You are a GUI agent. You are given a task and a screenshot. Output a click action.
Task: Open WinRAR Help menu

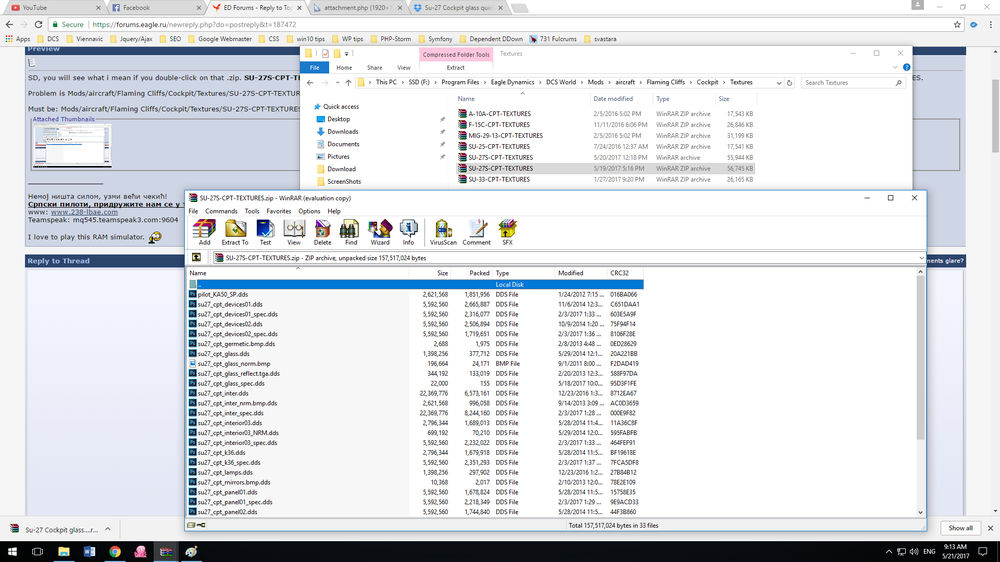tap(334, 211)
